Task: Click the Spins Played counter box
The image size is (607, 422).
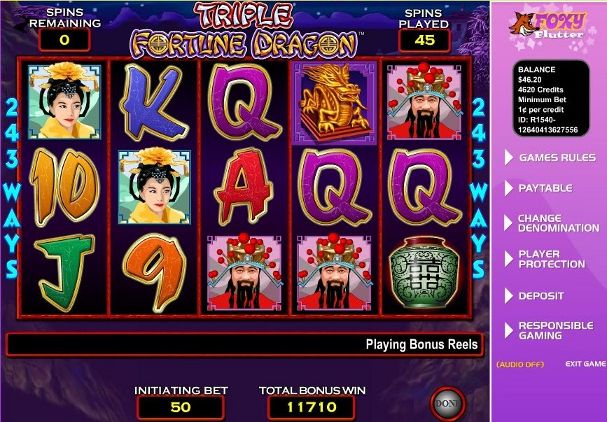Action: tap(424, 40)
